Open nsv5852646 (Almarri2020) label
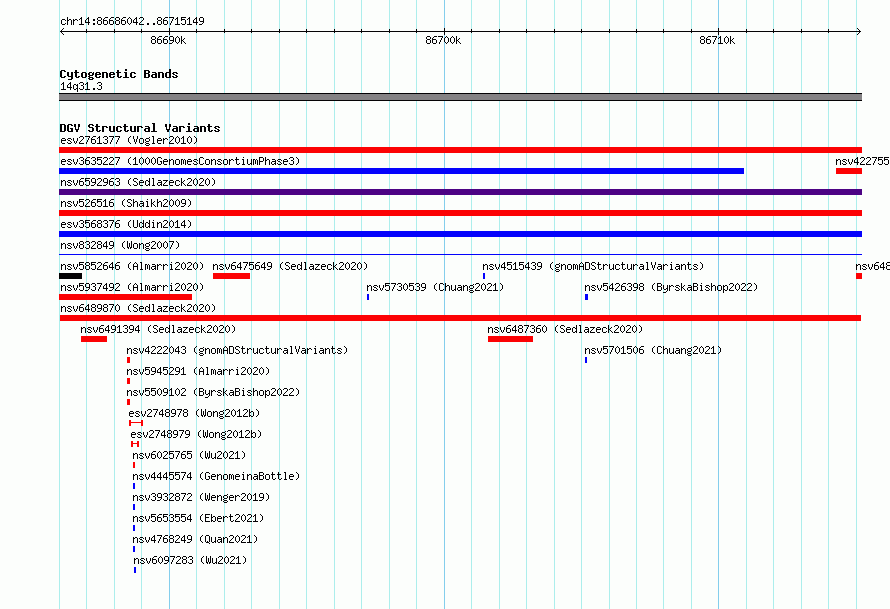890x609 pixels. 132,266
